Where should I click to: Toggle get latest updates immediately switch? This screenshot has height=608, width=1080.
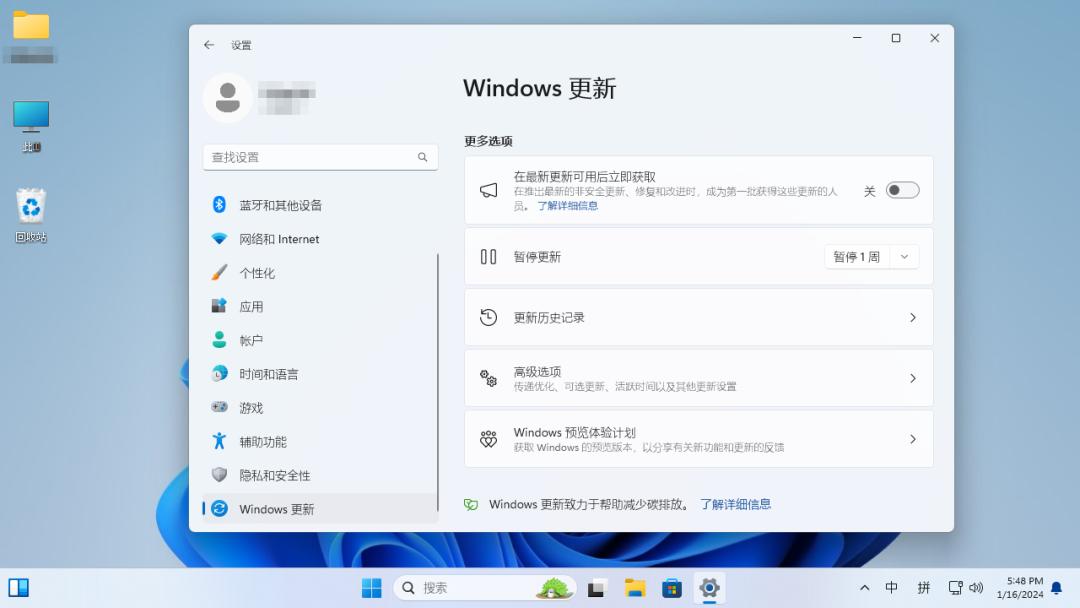pos(902,191)
